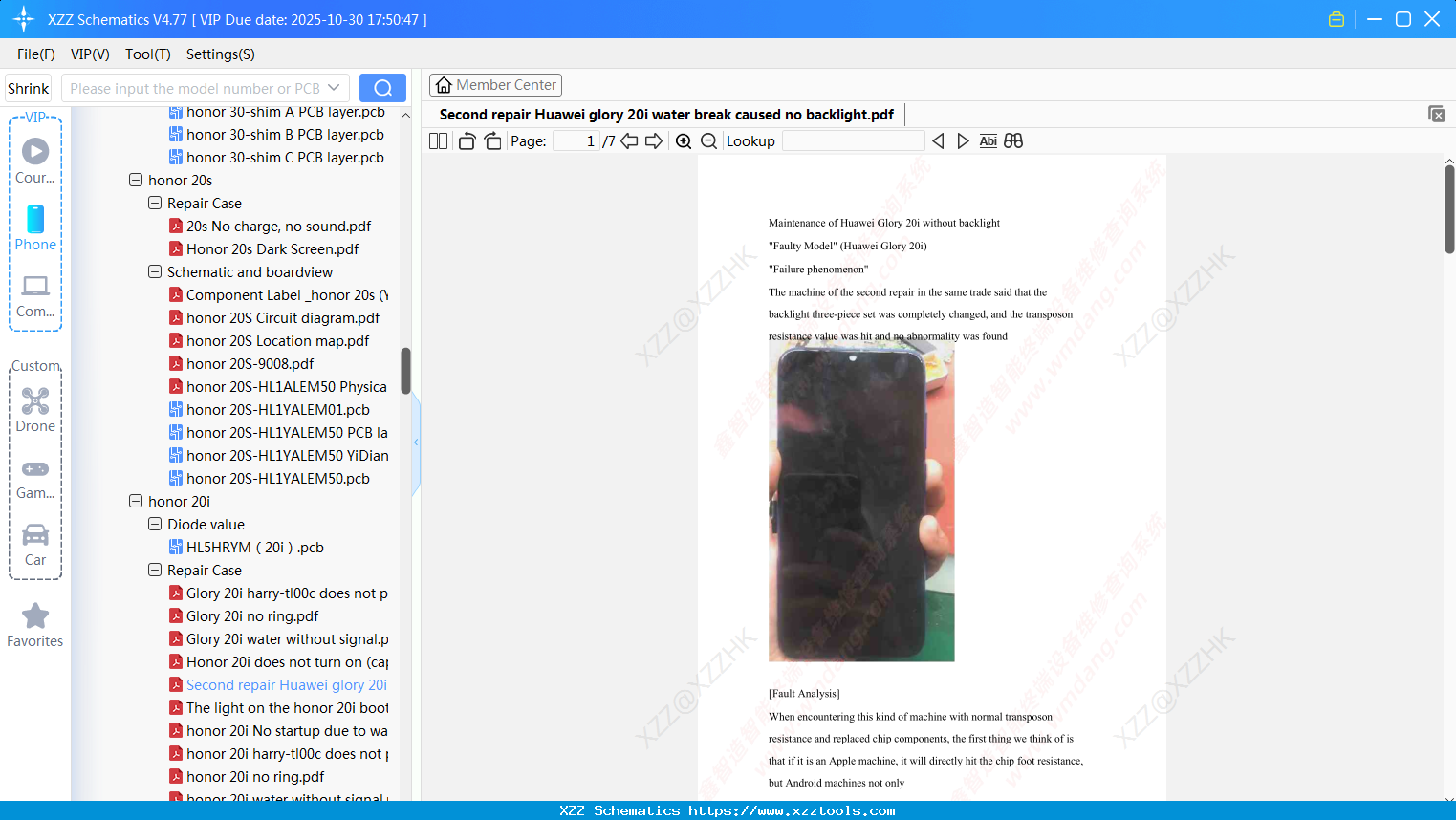Open the Settings(S) menu
Screen dimensions: 1456x820
(221, 54)
